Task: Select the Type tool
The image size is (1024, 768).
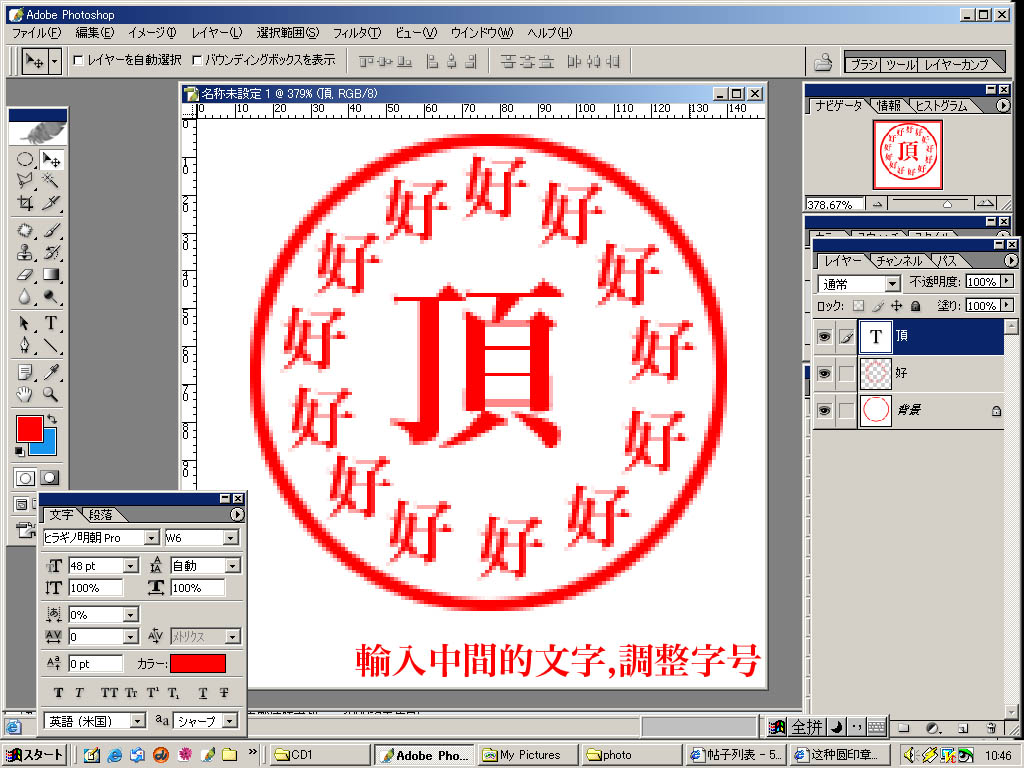Action: (51, 323)
